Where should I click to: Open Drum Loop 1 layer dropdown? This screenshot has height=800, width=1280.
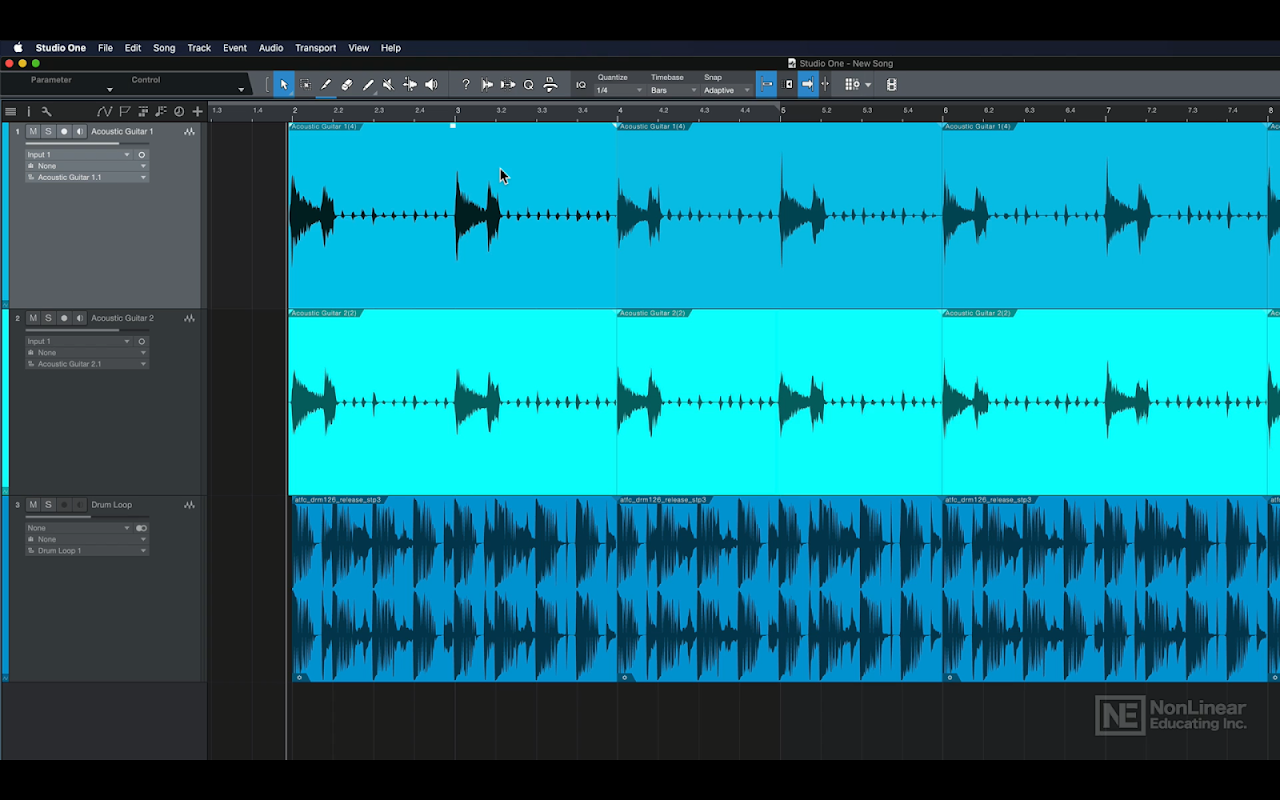tap(87, 551)
